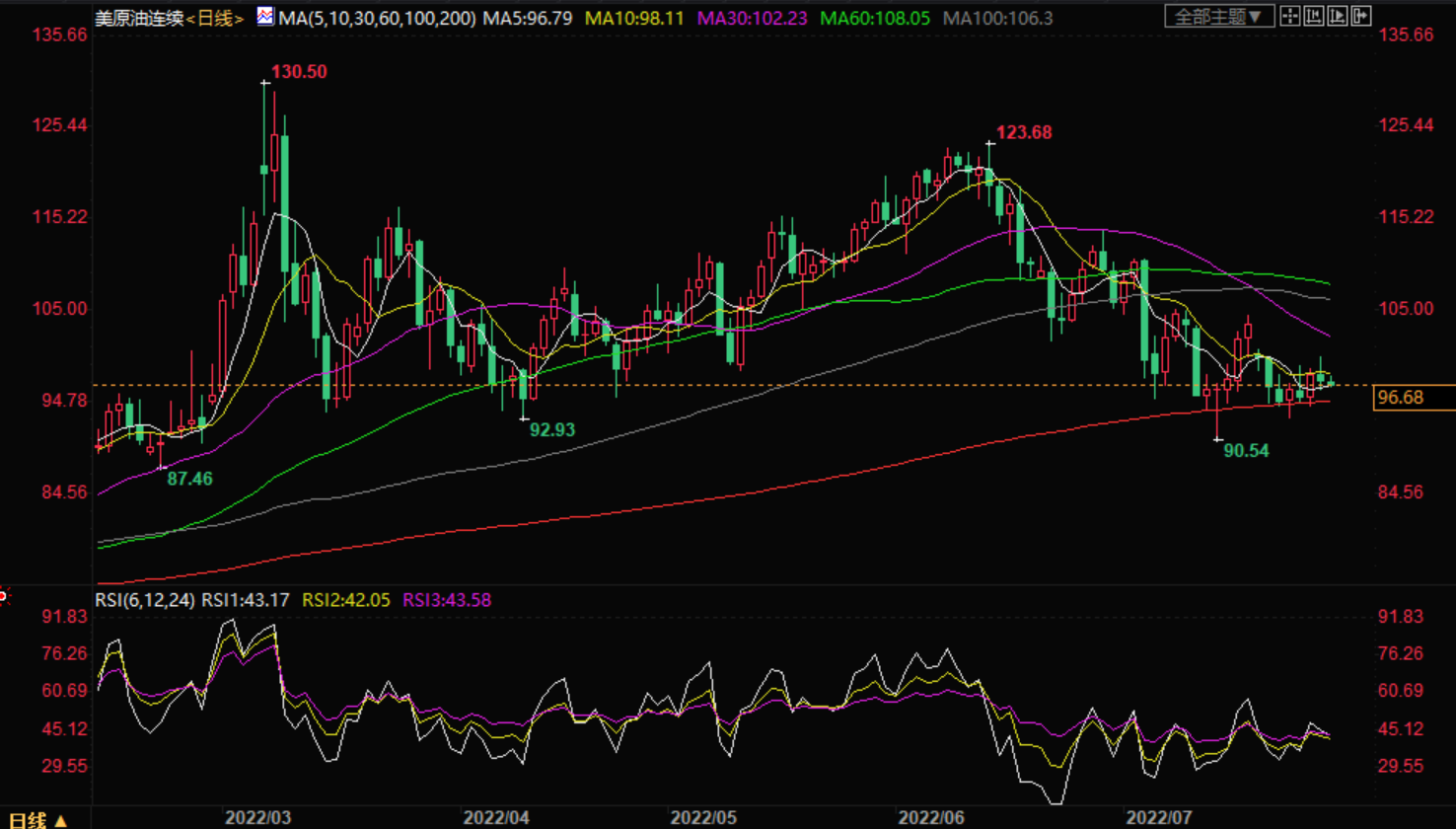The image size is (1456, 829).
Task: Click the crosshair cursor icon
Action: coord(1289,16)
